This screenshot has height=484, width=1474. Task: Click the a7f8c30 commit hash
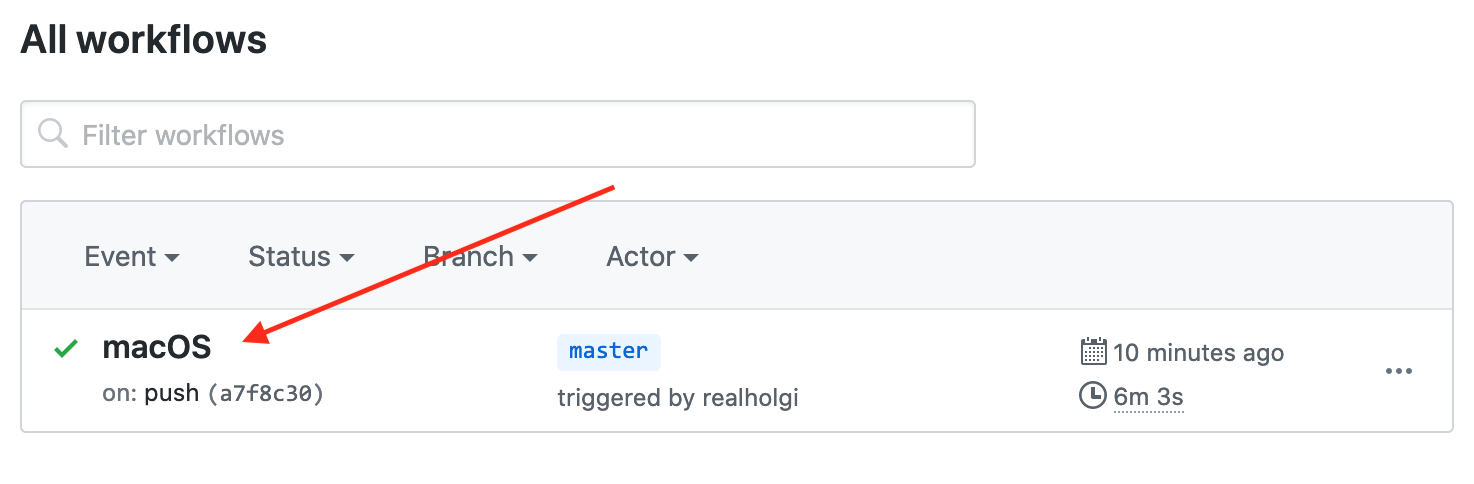coord(265,394)
